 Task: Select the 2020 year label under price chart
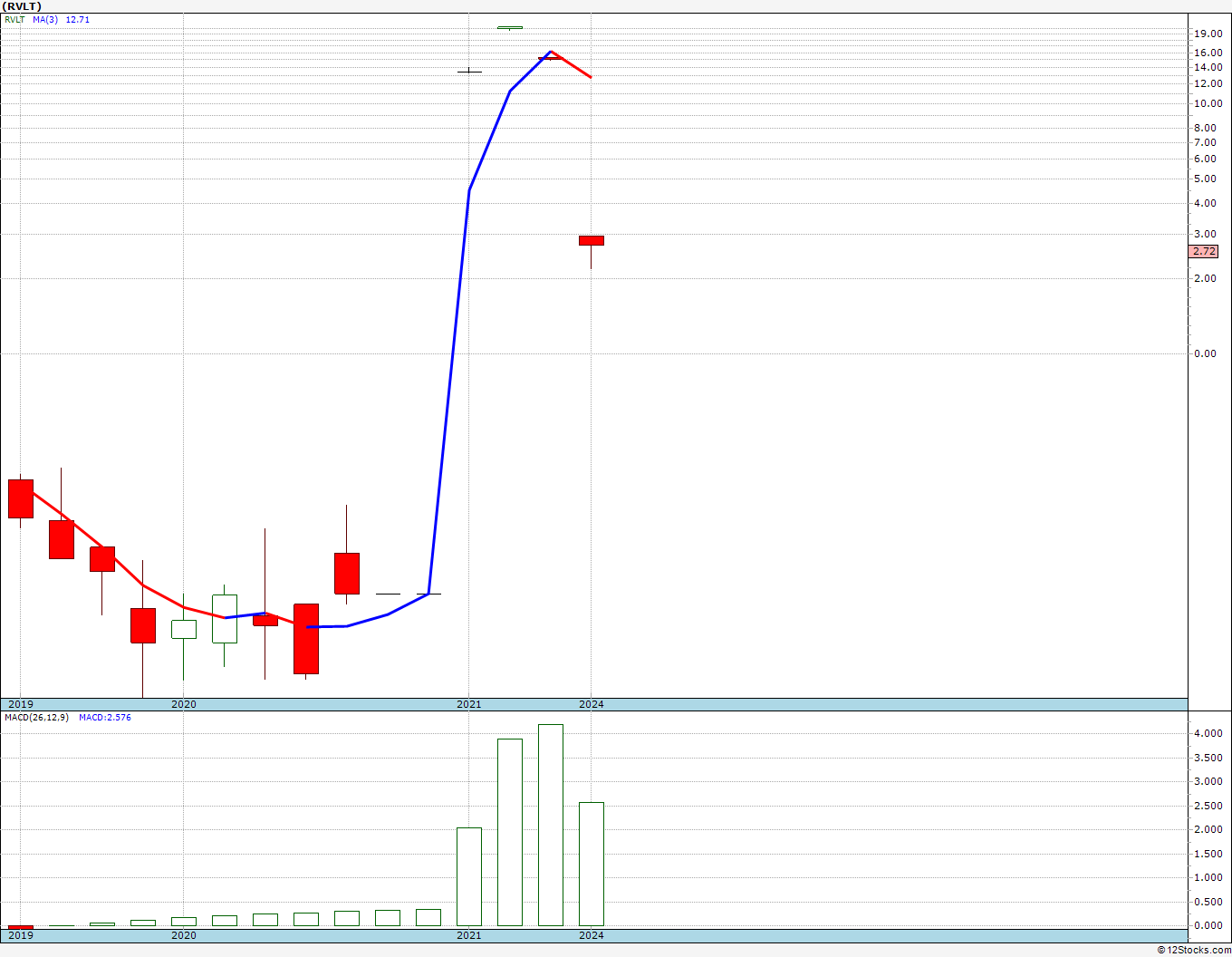click(184, 704)
